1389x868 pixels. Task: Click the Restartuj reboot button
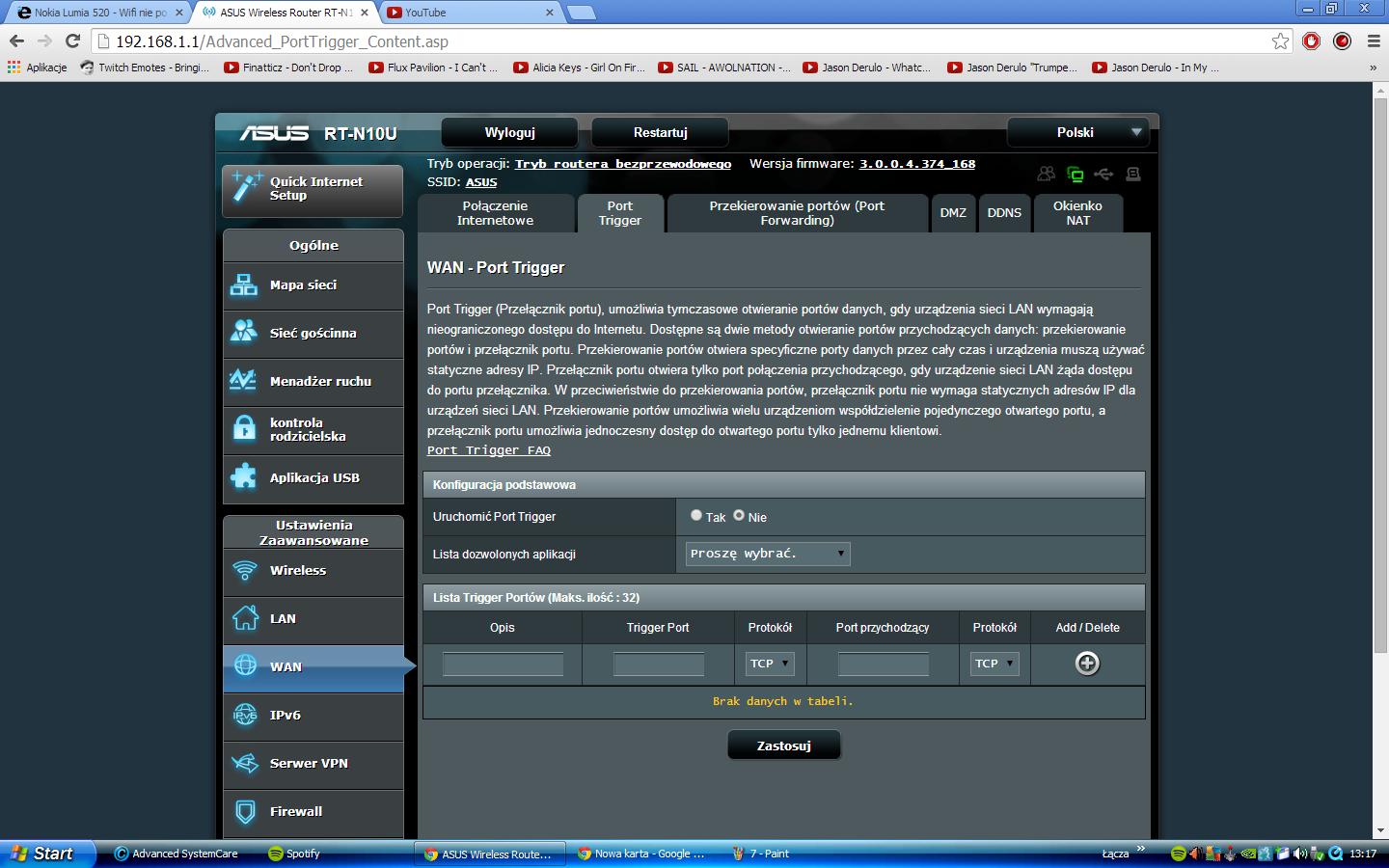click(660, 132)
